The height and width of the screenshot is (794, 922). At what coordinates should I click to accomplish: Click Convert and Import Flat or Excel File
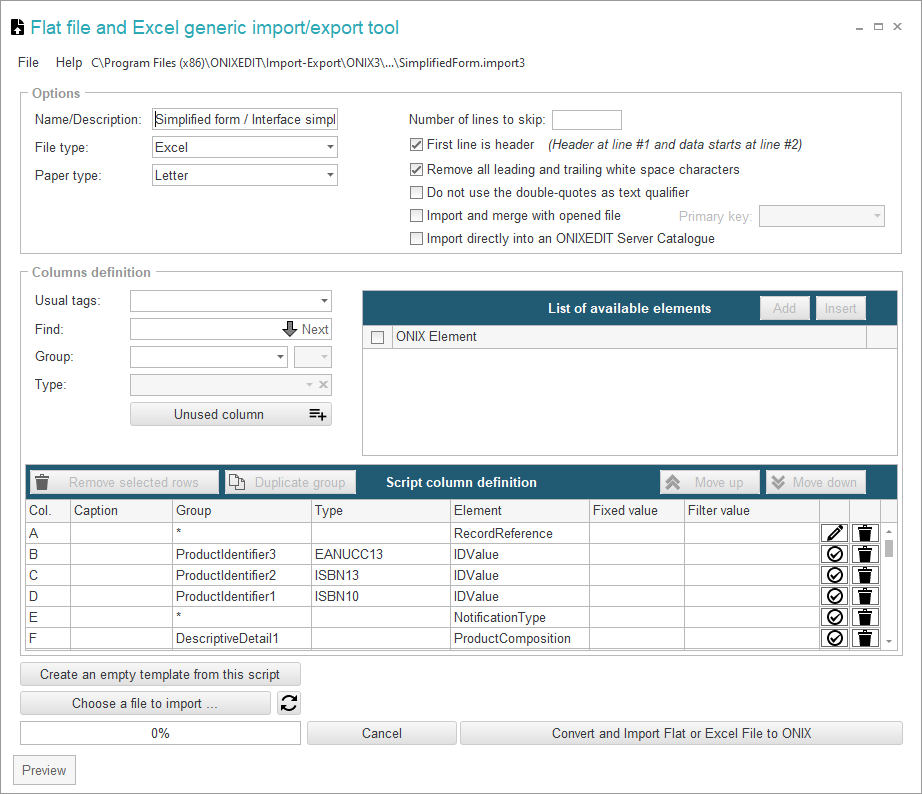click(x=681, y=733)
